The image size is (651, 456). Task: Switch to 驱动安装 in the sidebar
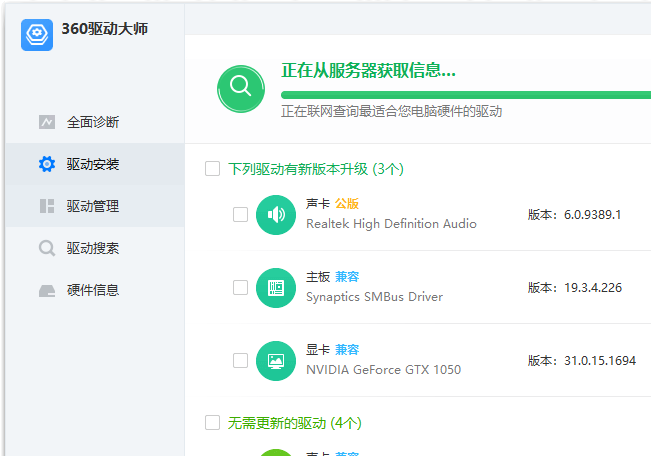(95, 164)
